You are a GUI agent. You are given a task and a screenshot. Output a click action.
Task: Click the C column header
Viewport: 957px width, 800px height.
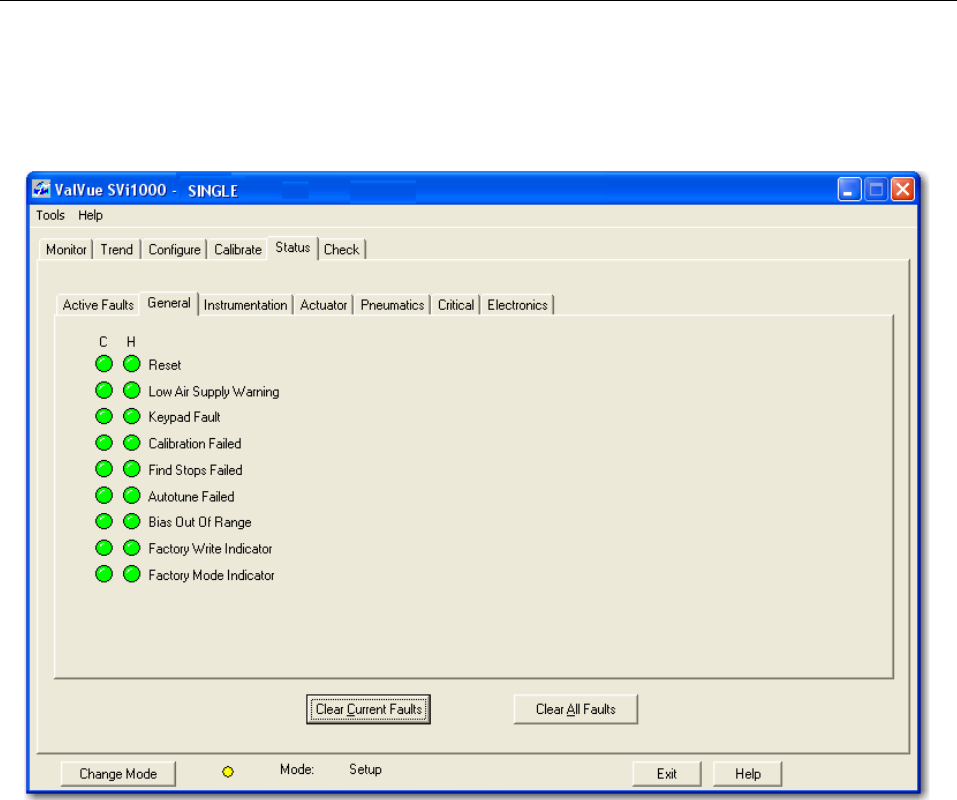(x=103, y=342)
